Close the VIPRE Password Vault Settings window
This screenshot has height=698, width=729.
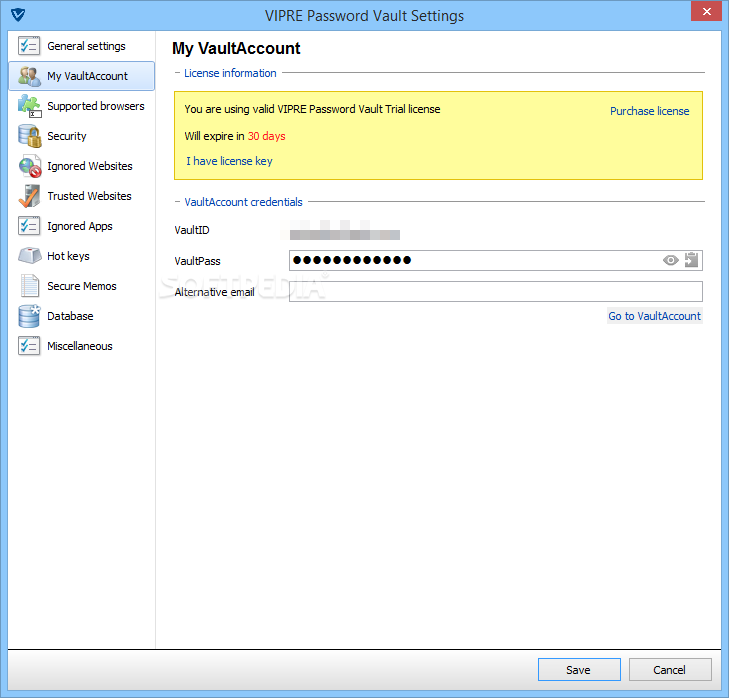(x=706, y=12)
